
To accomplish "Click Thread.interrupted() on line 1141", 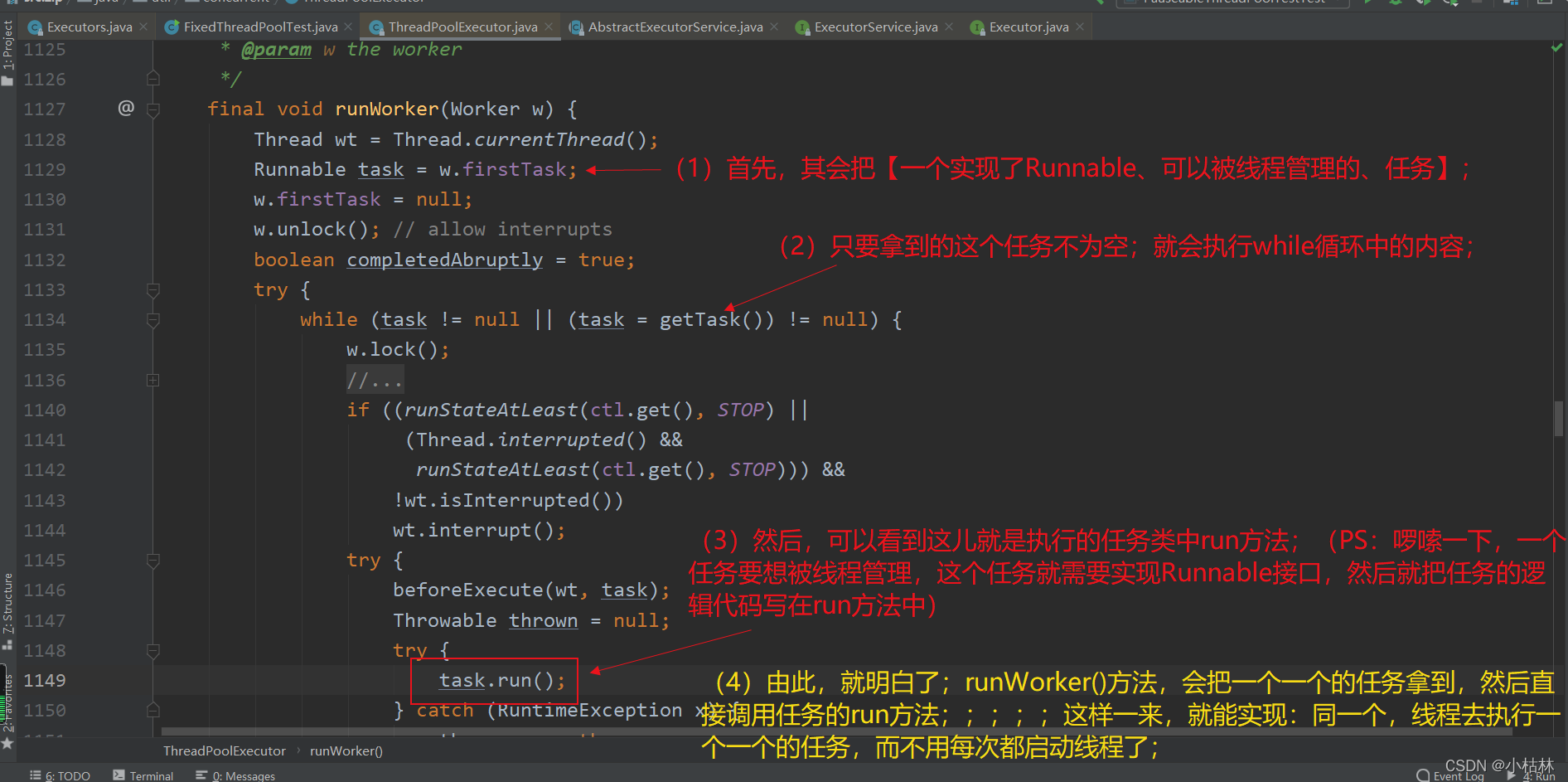I will 531,440.
